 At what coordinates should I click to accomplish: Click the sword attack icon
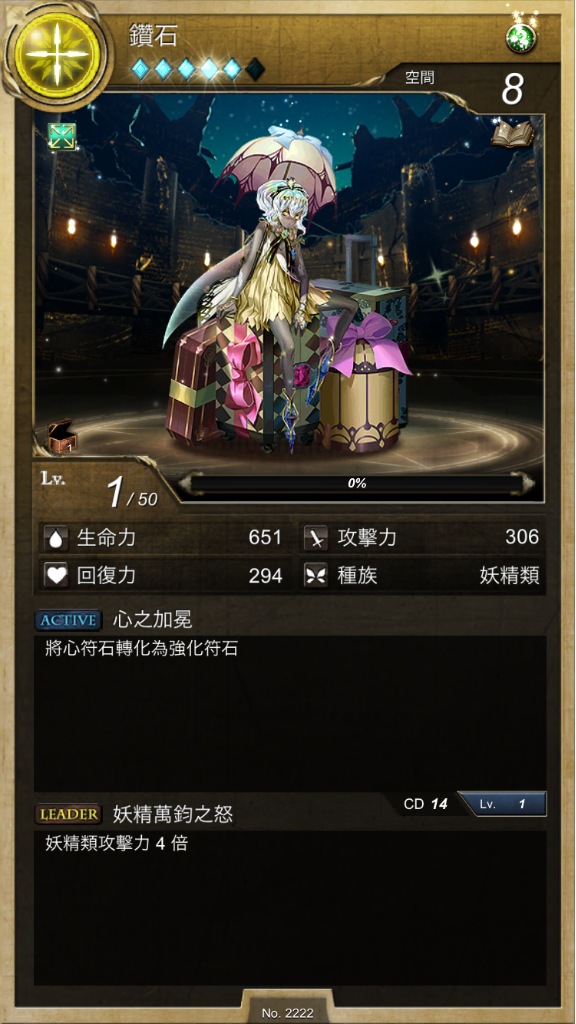point(316,538)
